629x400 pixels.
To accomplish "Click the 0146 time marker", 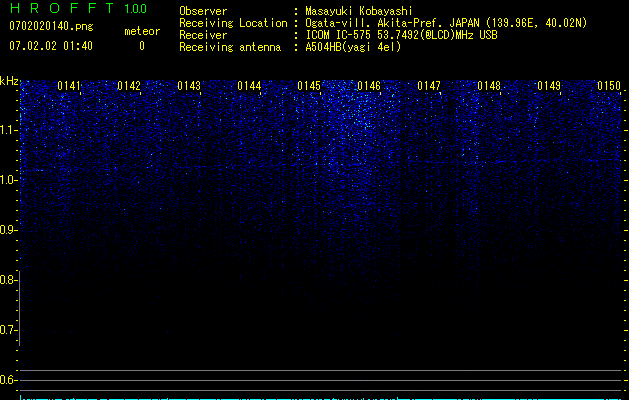I will click(x=369, y=86).
